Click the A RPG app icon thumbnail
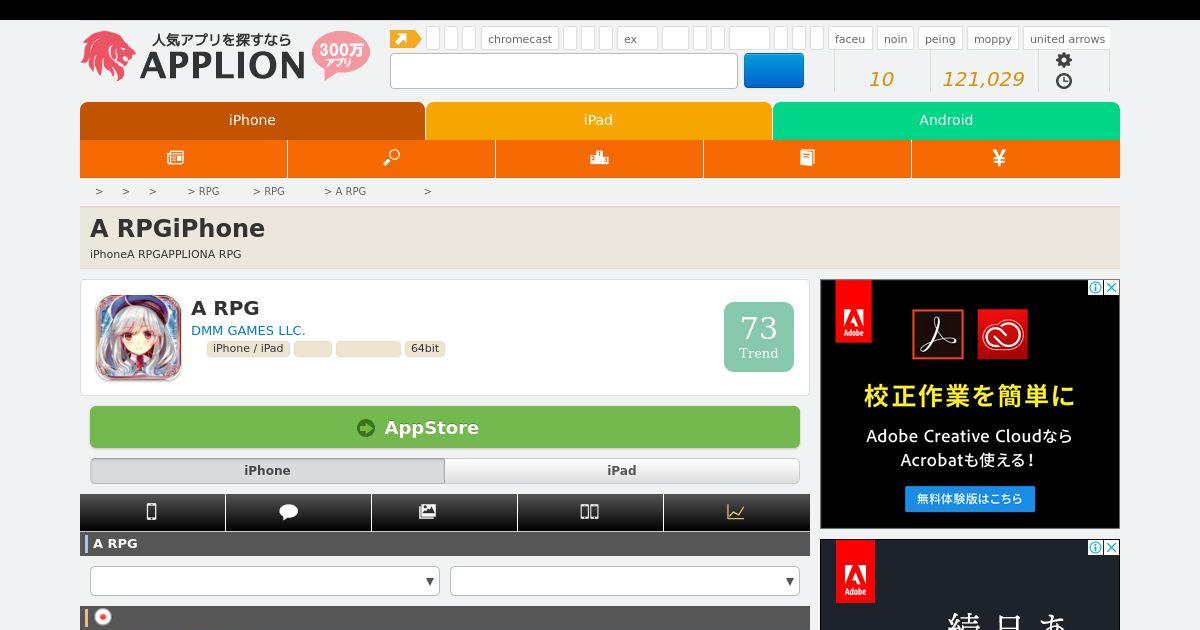Screen dimensions: 1200x630 point(138,337)
